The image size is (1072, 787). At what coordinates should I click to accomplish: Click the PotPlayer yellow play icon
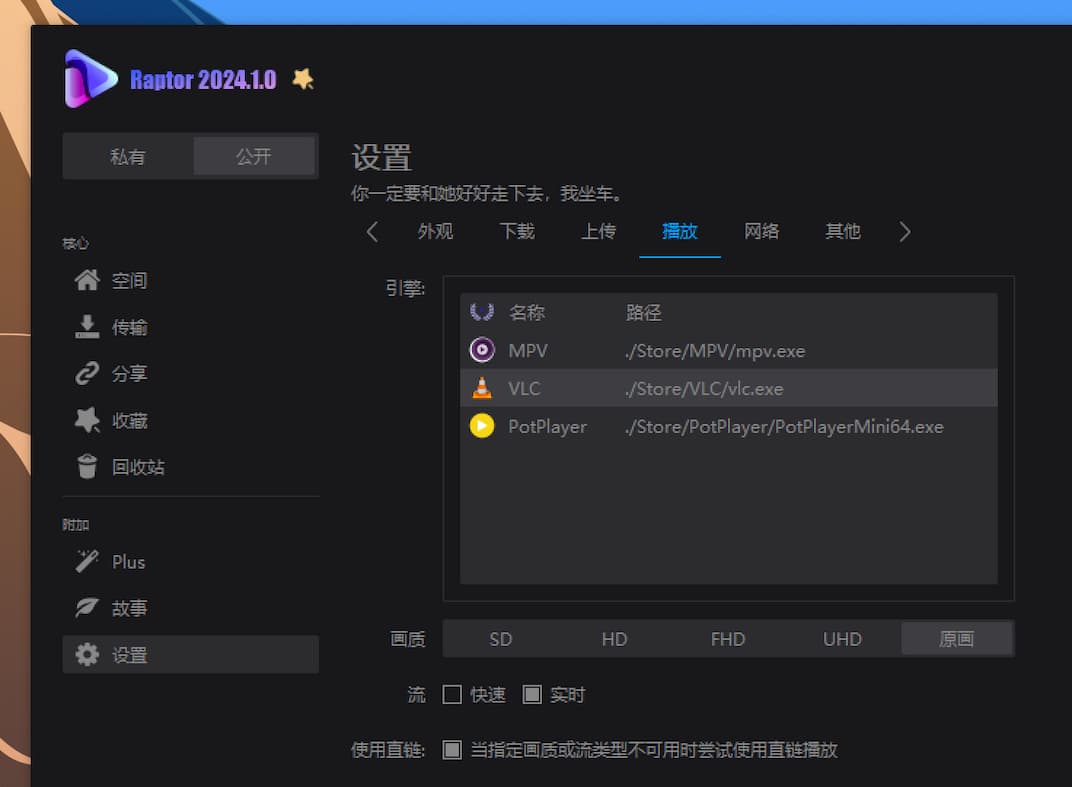(482, 426)
